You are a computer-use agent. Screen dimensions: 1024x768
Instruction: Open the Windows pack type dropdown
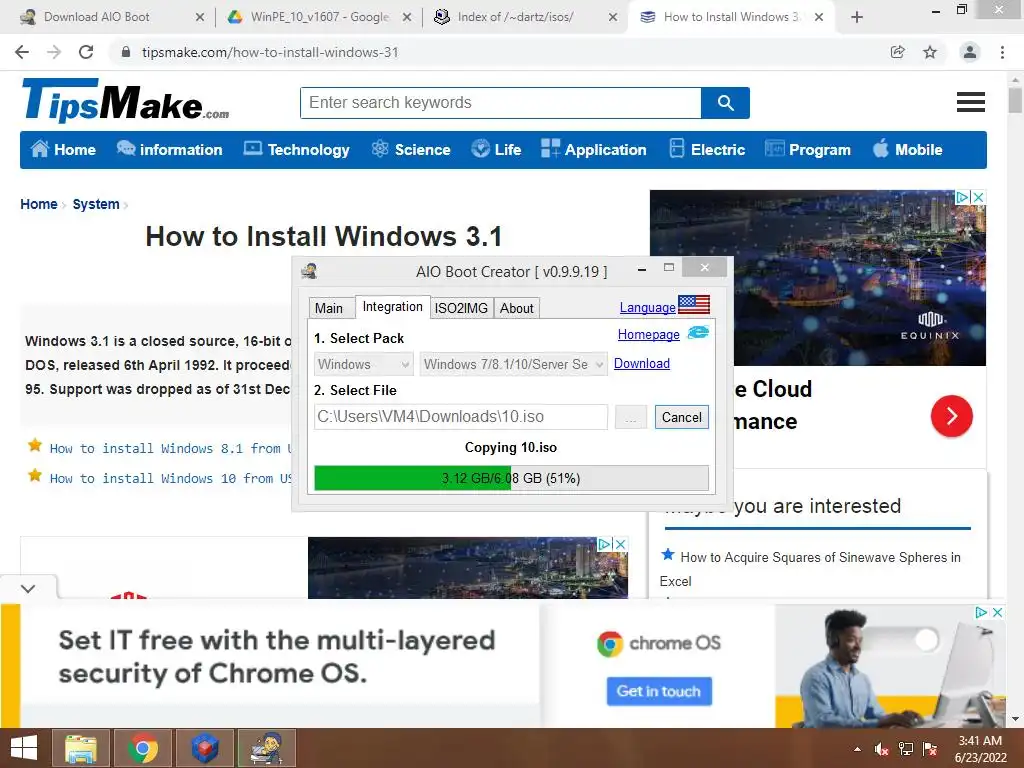(x=363, y=364)
